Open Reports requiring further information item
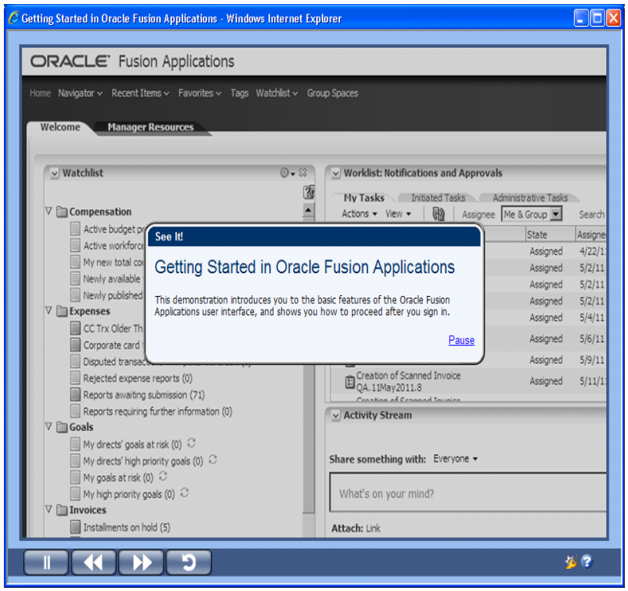Image resolution: width=628 pixels, height=591 pixels. [x=157, y=411]
